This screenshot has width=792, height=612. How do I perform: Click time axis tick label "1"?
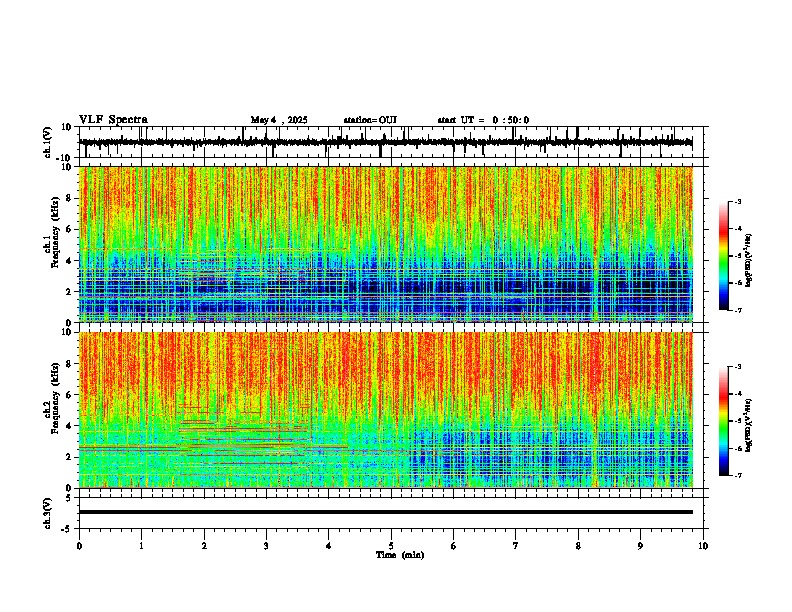pyautogui.click(x=141, y=546)
